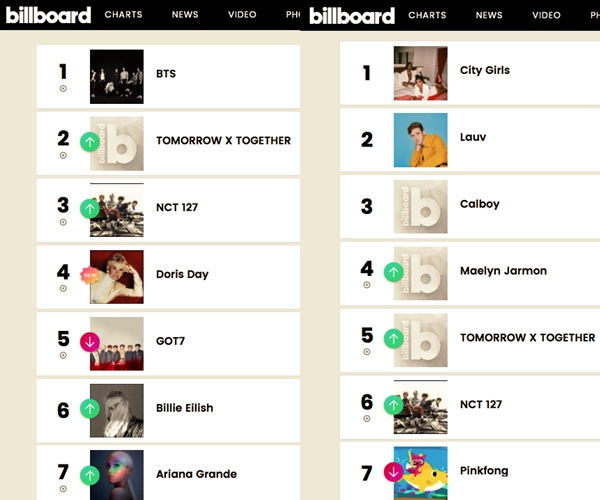The height and width of the screenshot is (500, 600).
Task: Select VIDEO in the left navigation bar
Action: [x=242, y=15]
